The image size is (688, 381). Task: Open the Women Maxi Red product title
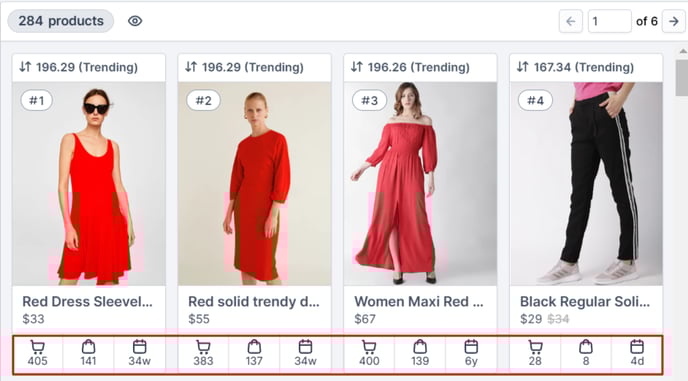(x=419, y=302)
